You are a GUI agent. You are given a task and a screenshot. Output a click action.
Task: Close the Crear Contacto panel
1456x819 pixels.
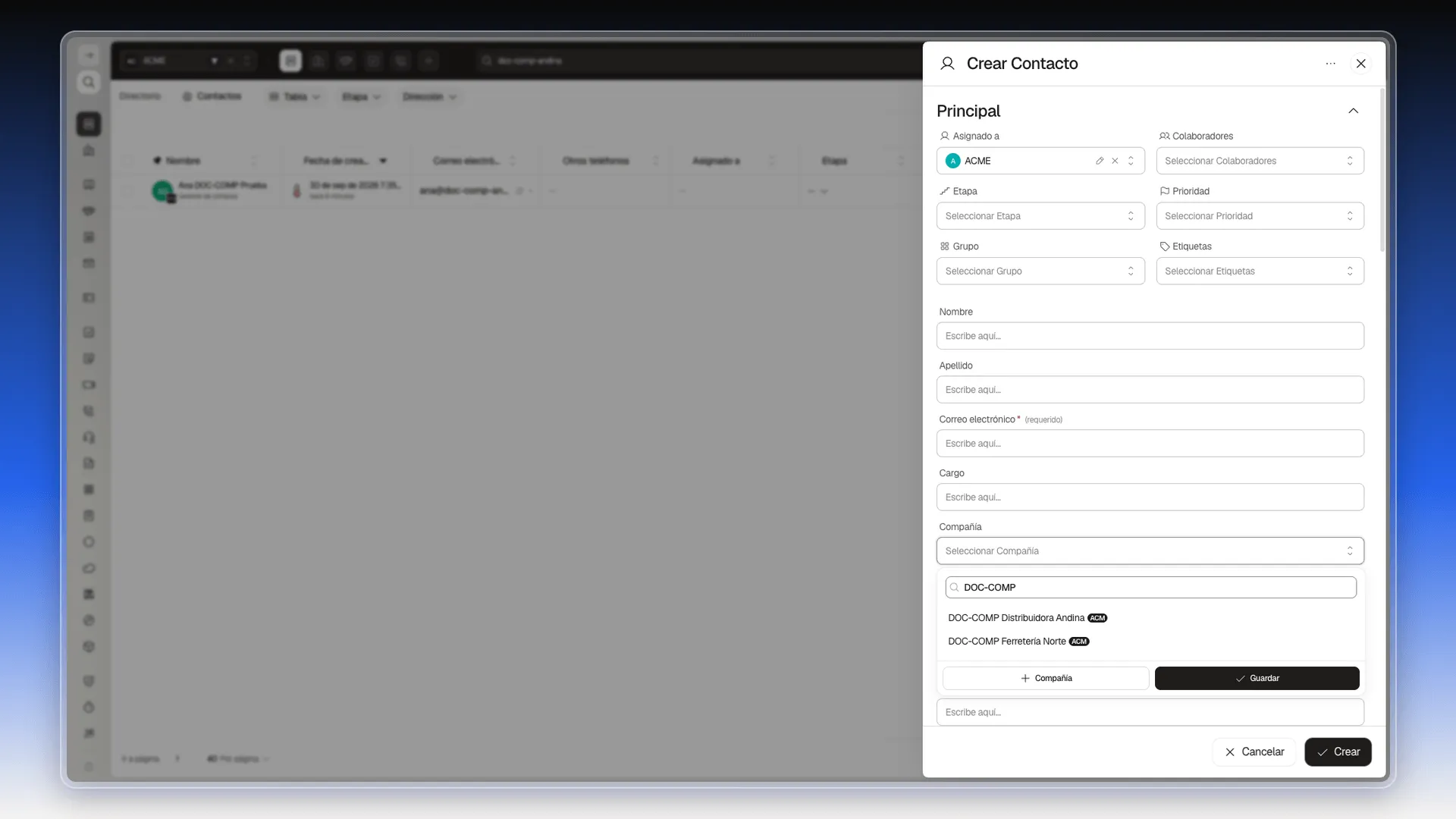1360,64
